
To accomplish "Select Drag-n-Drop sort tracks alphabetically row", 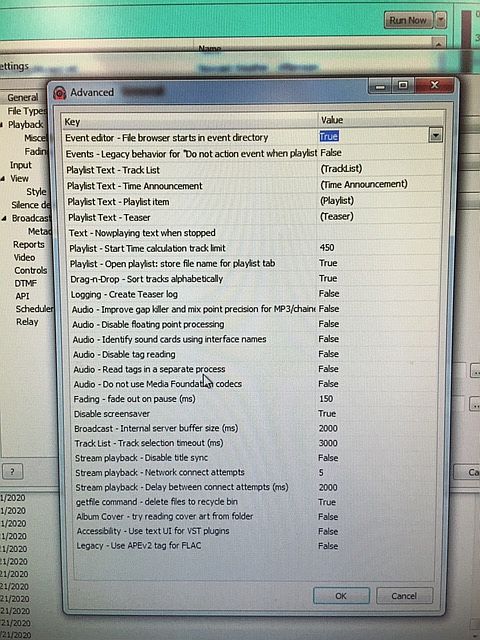I will click(253, 279).
